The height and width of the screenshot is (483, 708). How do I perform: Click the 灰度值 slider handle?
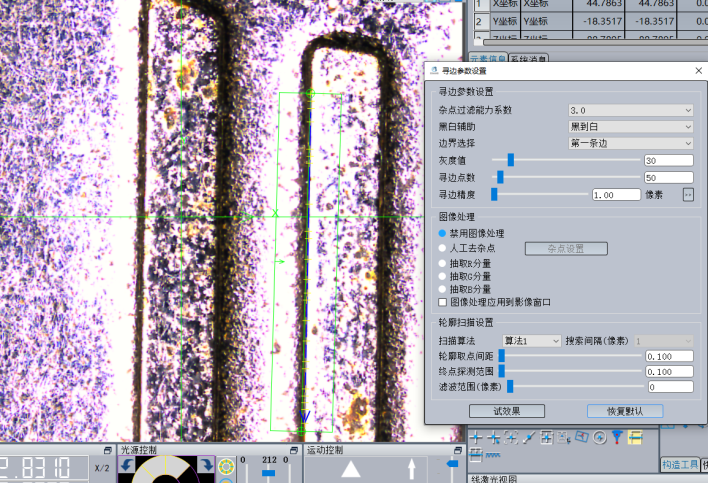(x=511, y=160)
